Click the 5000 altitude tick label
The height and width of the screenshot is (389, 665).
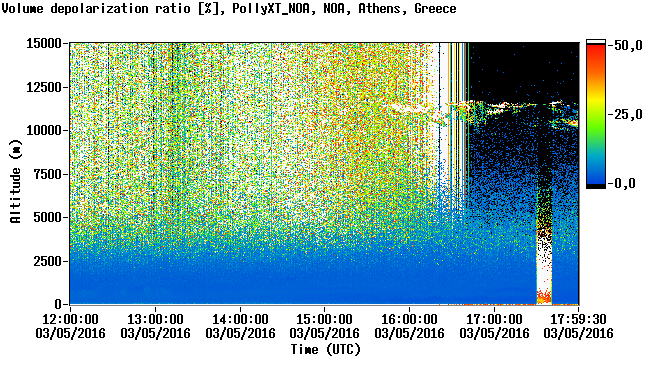tap(48, 217)
